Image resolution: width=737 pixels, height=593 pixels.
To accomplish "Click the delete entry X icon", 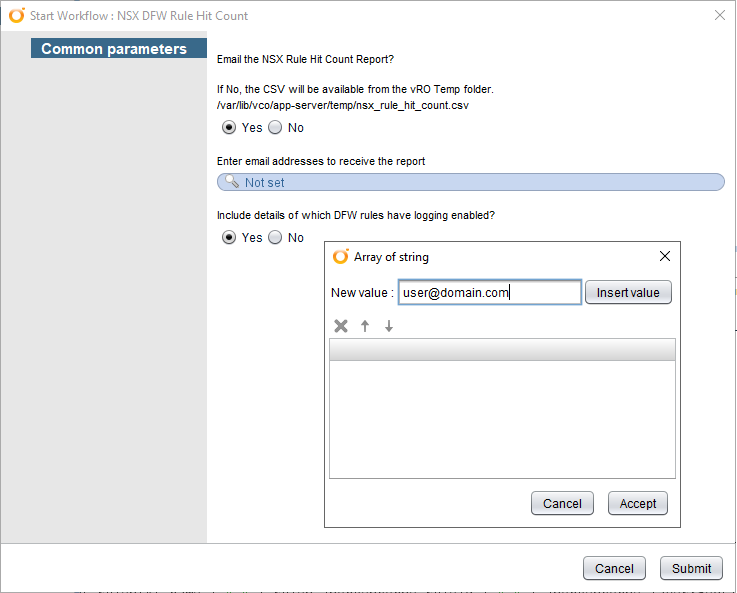I will click(x=341, y=326).
